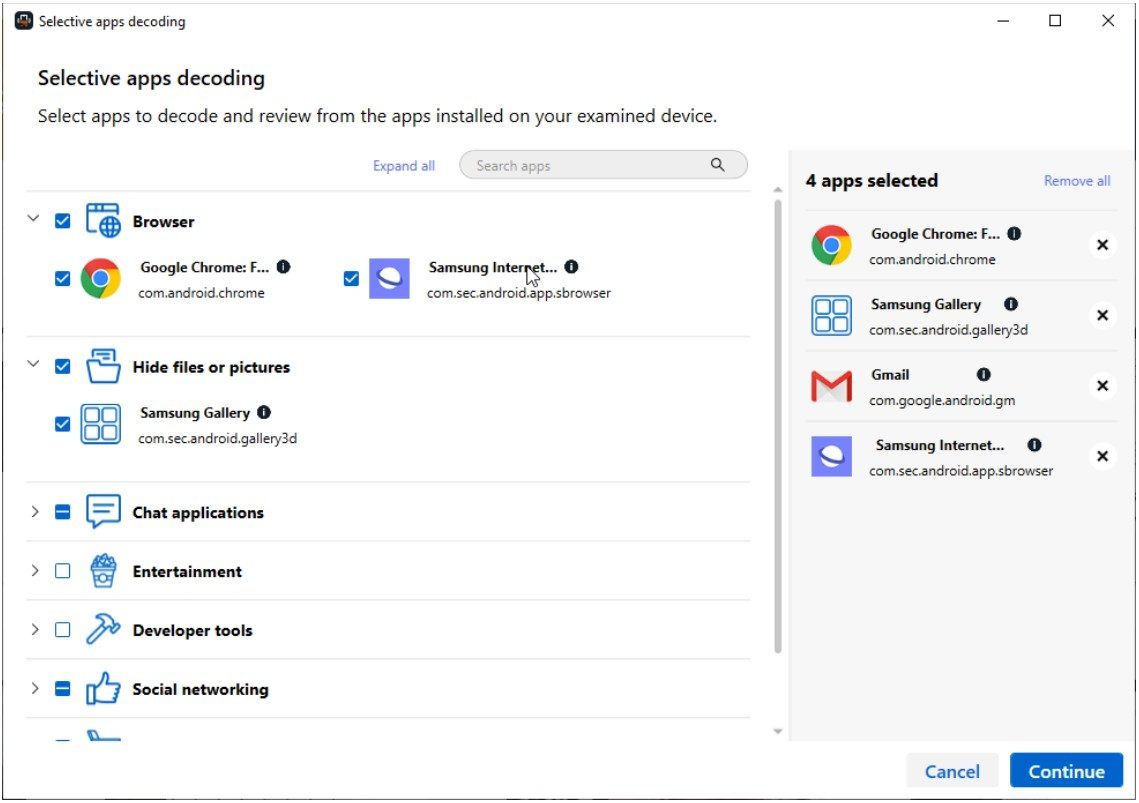Focus the Search apps field

[x=603, y=165]
